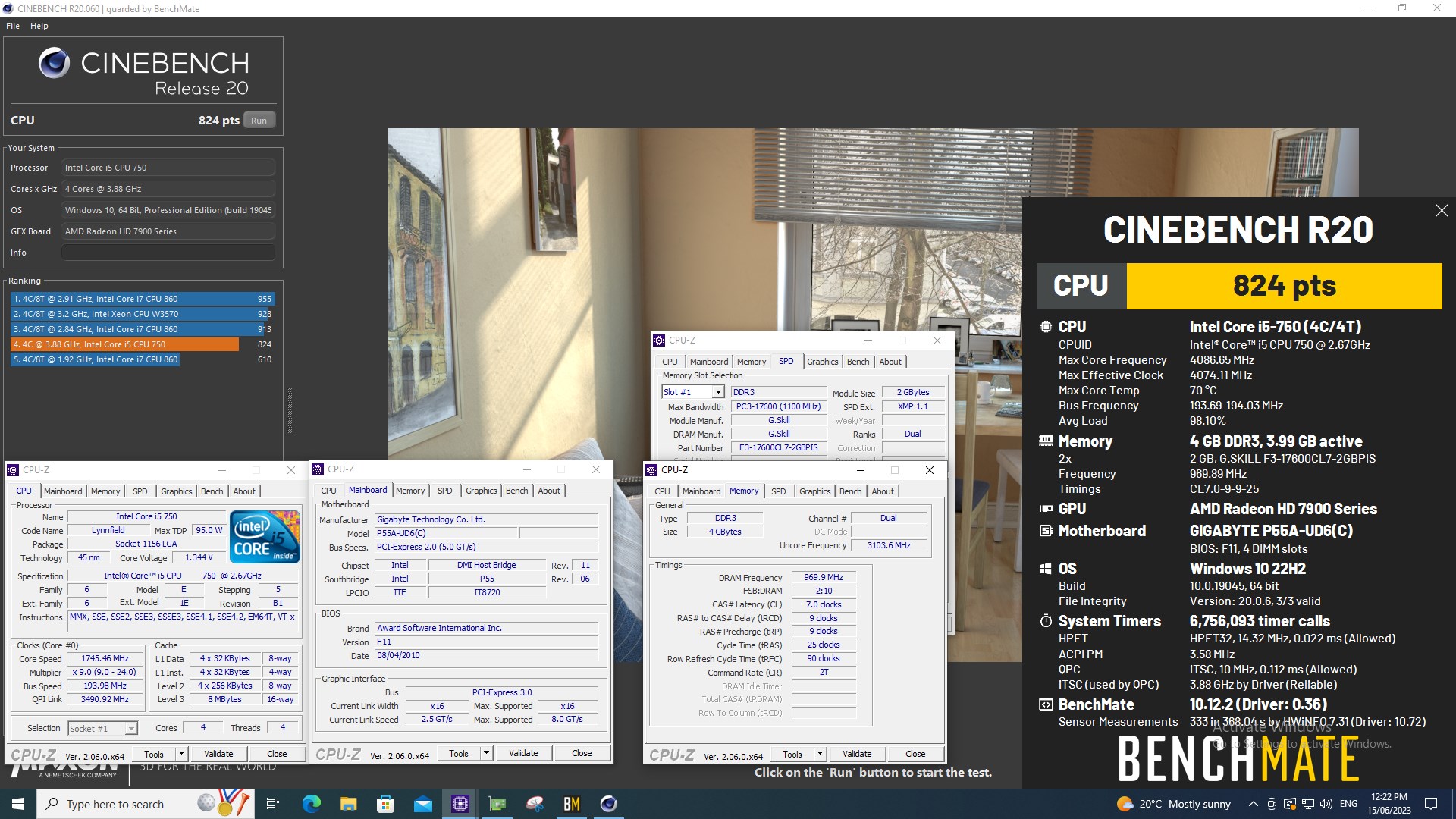
Task: Open Microsoft Store from the taskbar
Action: pyautogui.click(x=385, y=804)
